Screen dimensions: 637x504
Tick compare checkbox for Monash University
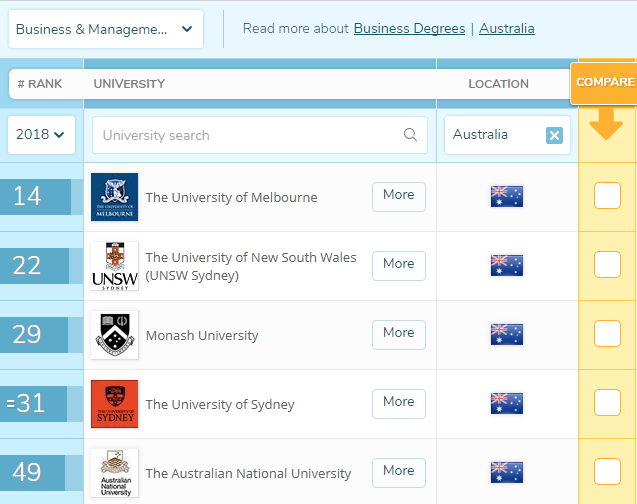[607, 333]
